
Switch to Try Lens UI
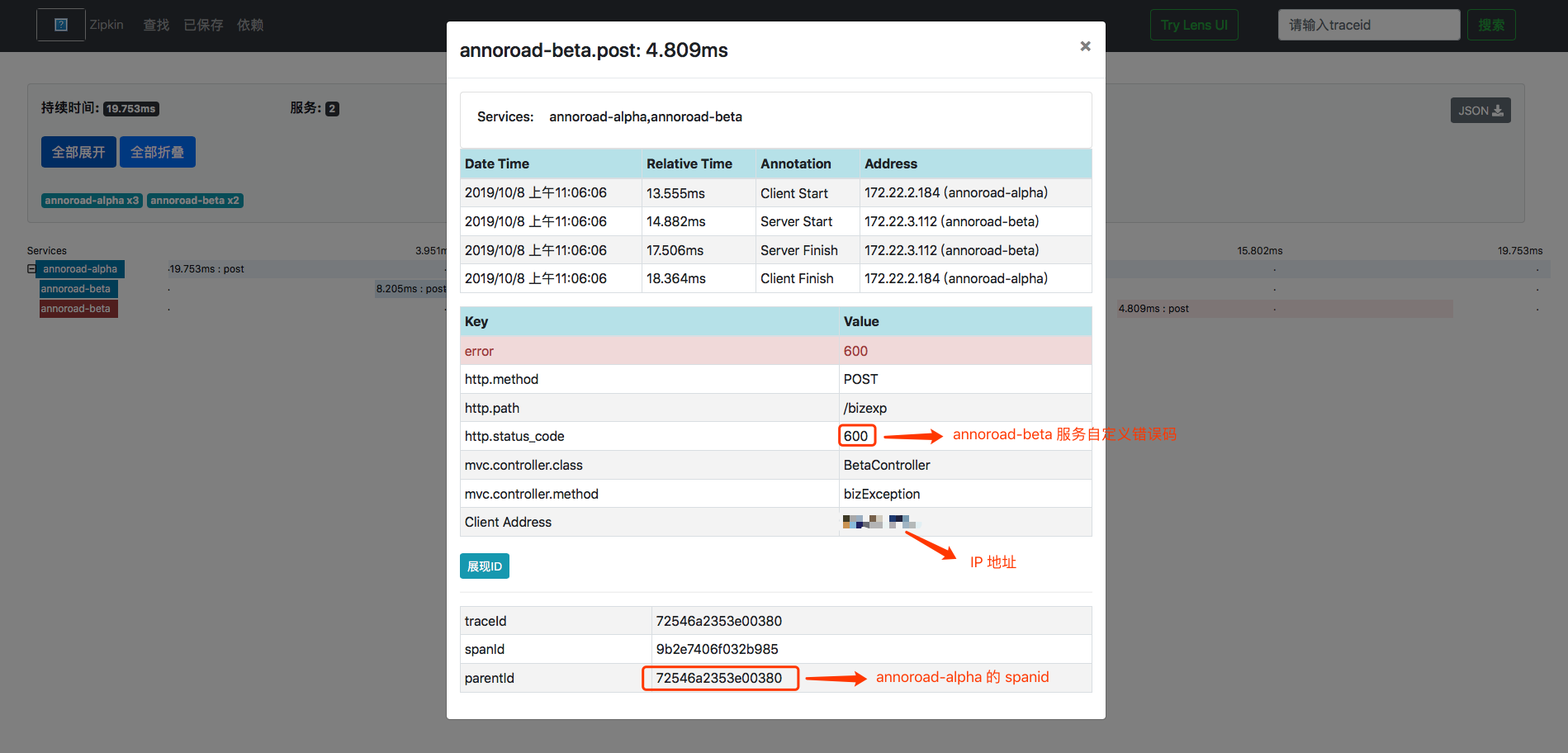1194,25
